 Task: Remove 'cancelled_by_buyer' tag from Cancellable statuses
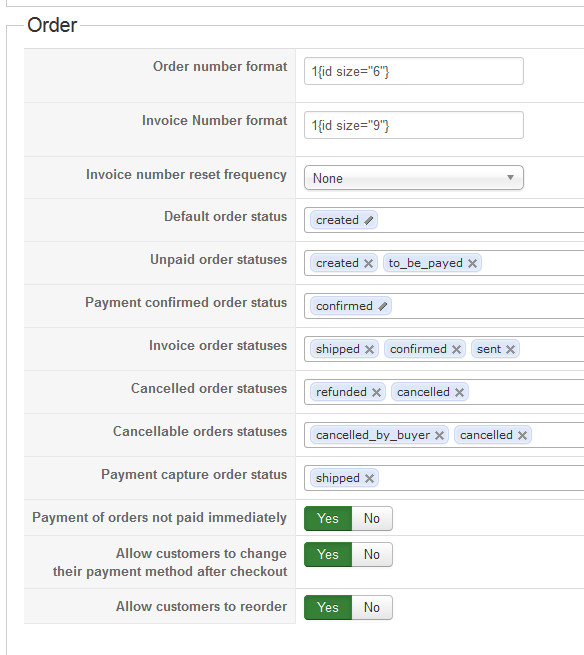[x=439, y=436]
